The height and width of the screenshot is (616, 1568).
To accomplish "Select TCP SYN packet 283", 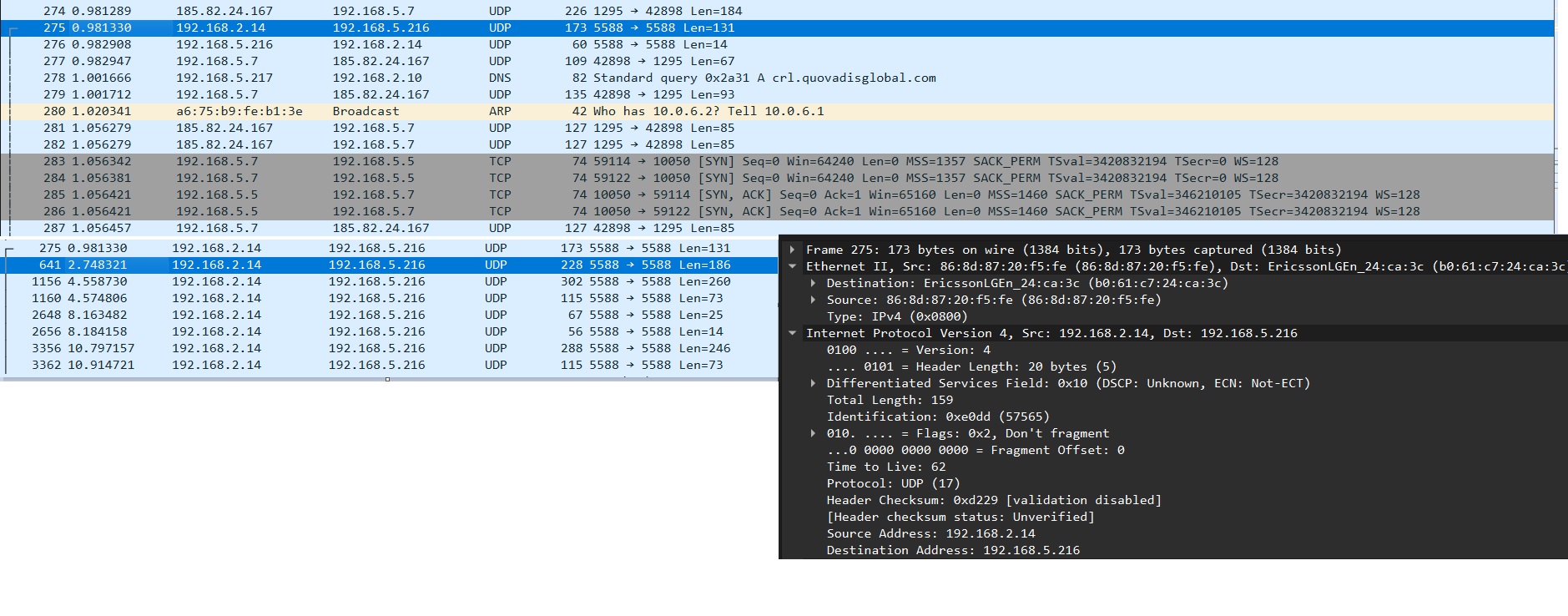I will point(501,161).
